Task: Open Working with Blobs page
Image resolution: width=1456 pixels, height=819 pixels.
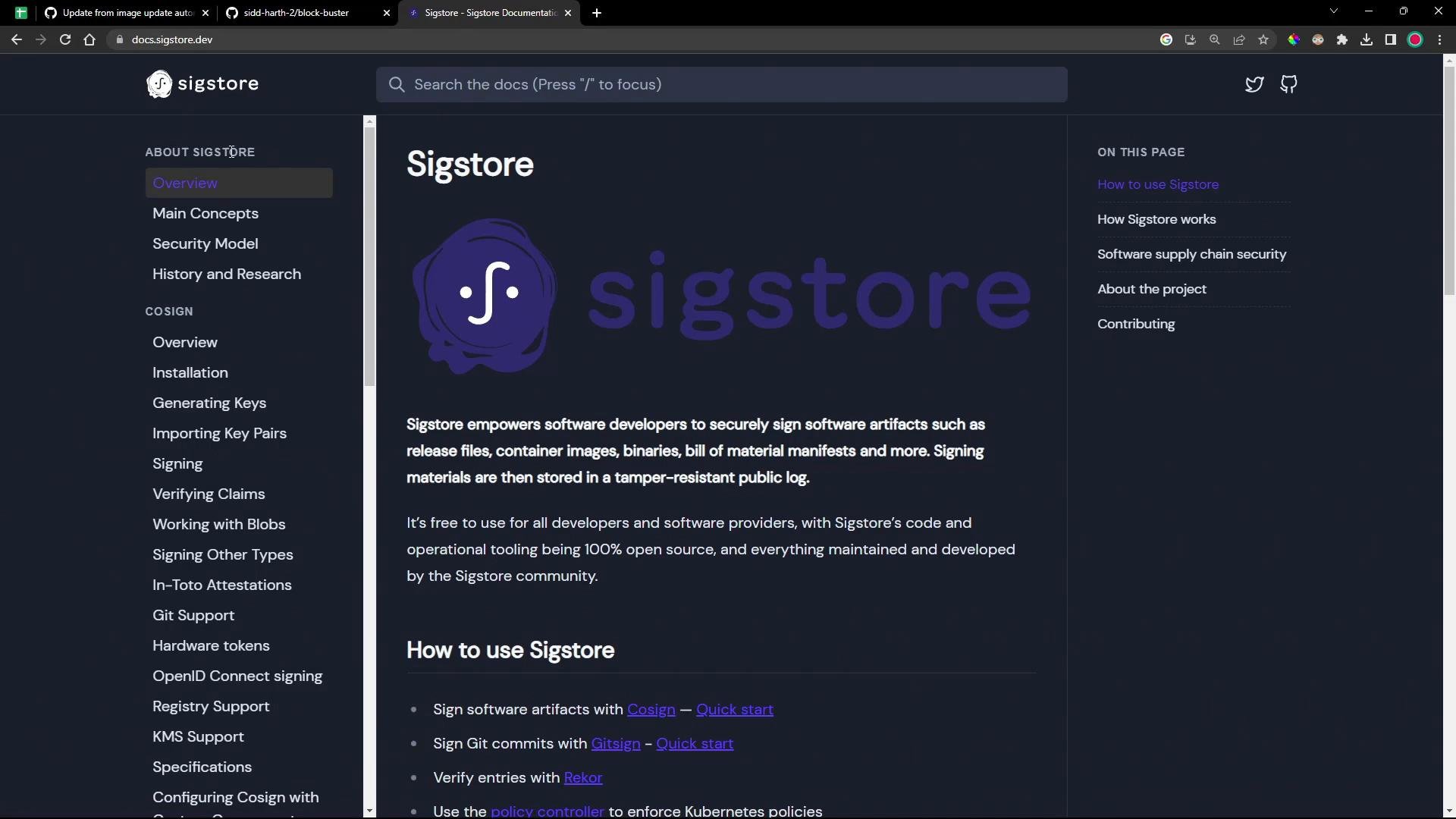Action: (x=219, y=525)
